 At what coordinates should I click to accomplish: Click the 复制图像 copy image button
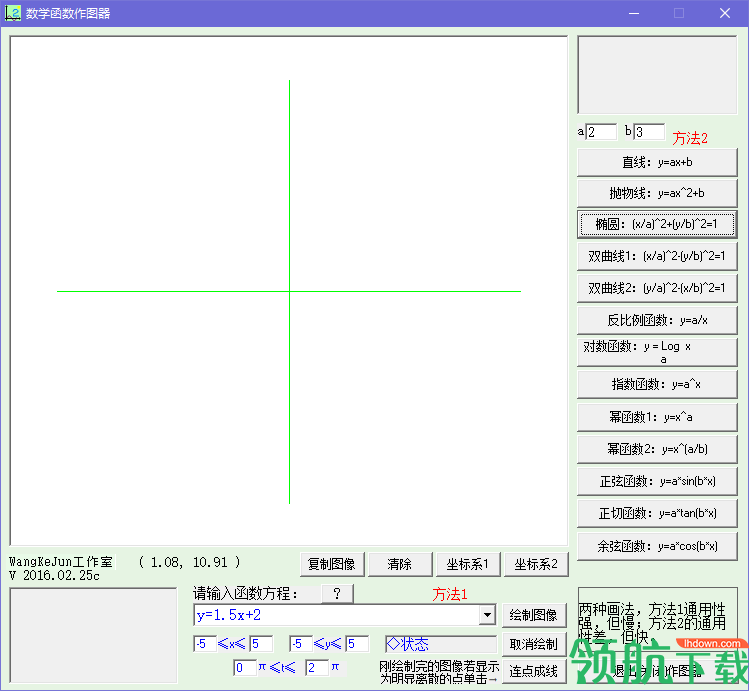332,564
